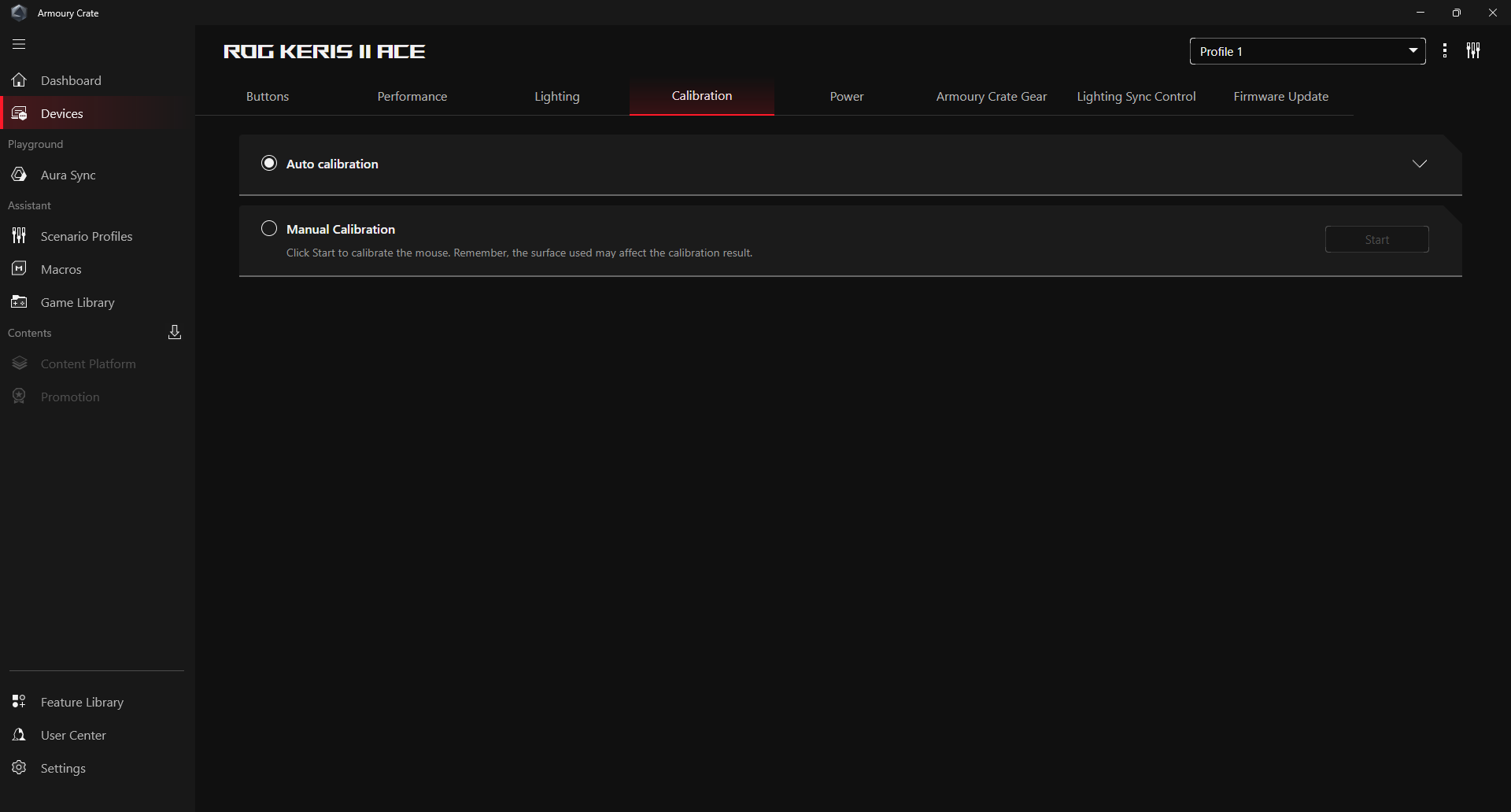Click the Devices icon in sidebar
Image resolution: width=1511 pixels, height=812 pixels.
(19, 113)
